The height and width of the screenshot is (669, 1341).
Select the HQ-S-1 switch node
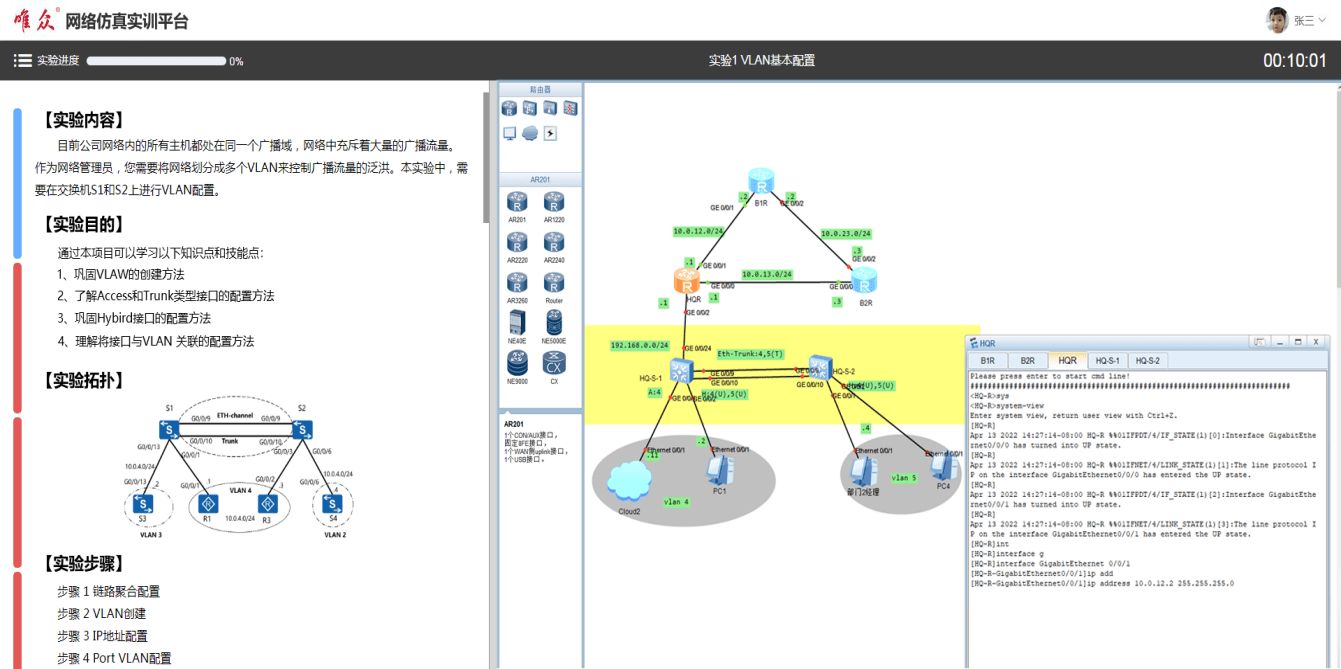[682, 370]
